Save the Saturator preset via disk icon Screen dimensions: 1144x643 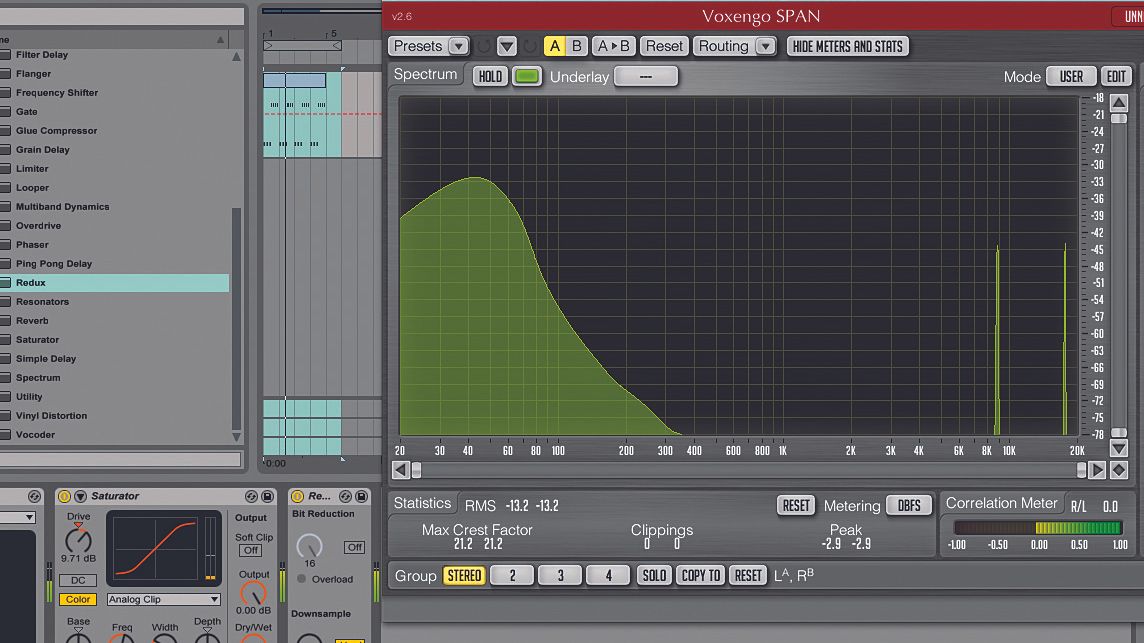[x=266, y=495]
